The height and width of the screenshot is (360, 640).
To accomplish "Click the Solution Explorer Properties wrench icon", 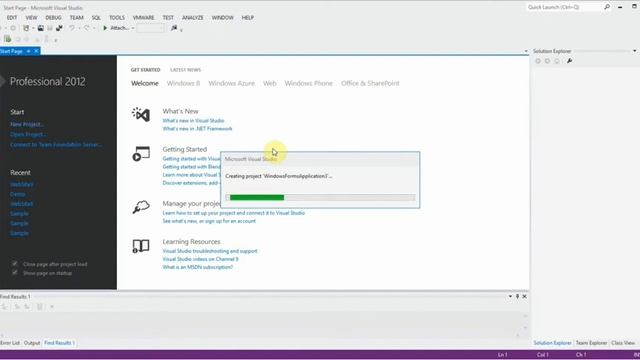I will (x=569, y=61).
